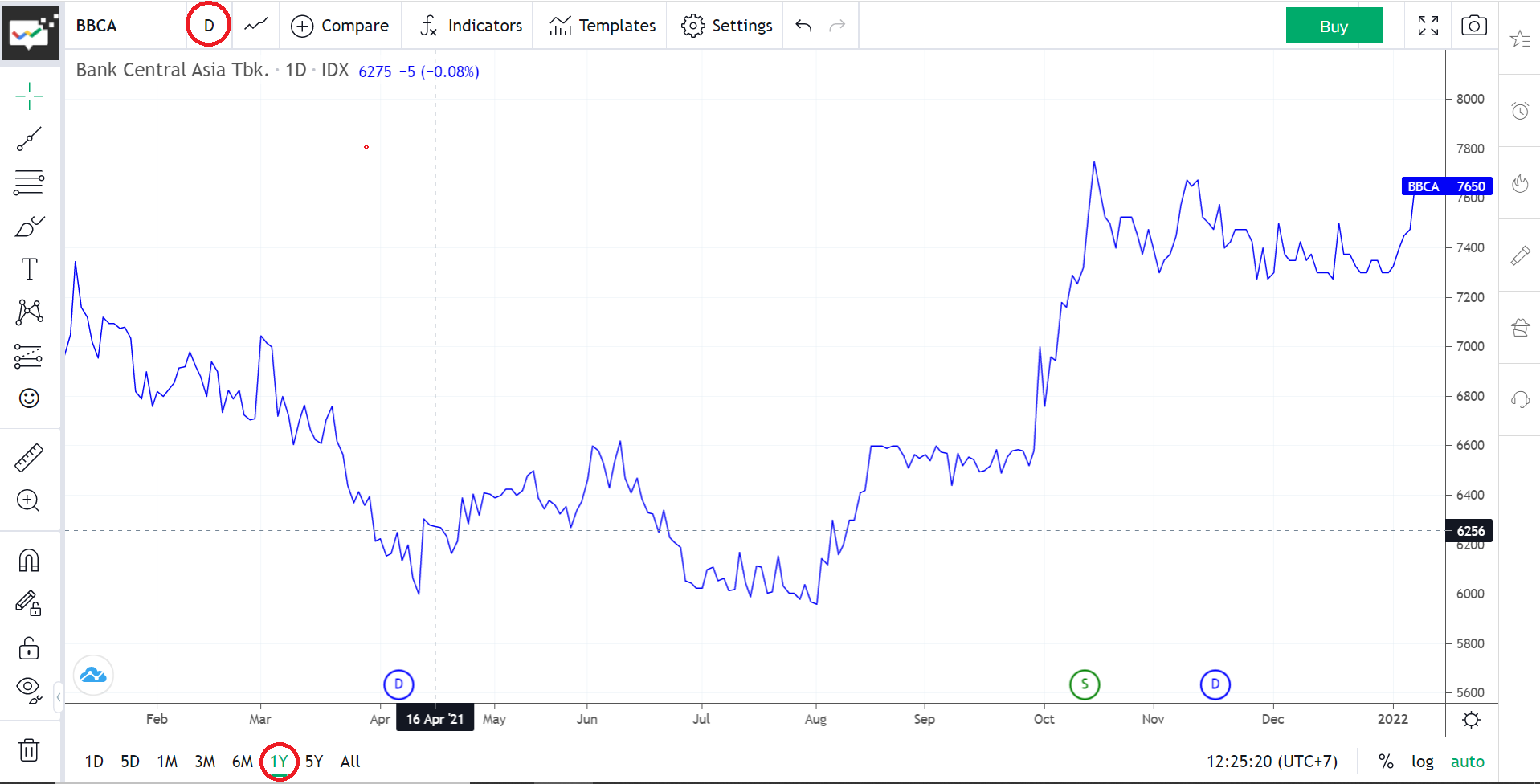Open the Watchlist panel
This screenshot has width=1540, height=784.
click(1520, 38)
